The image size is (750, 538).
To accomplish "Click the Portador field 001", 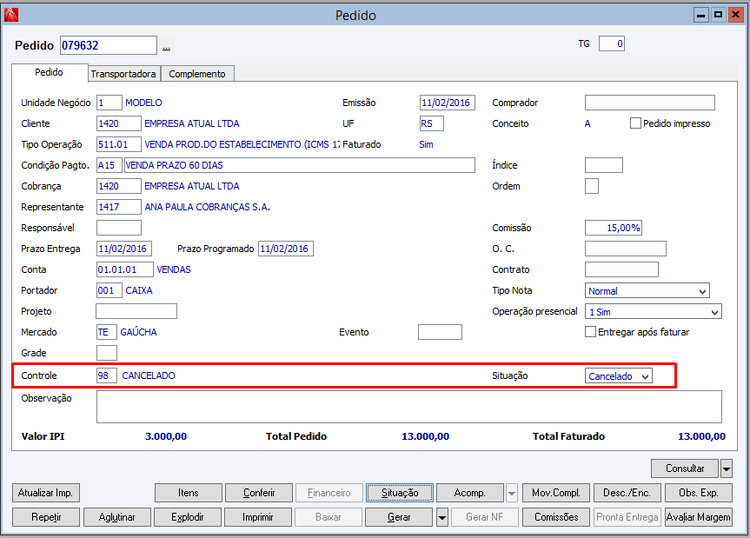I will 109,290.
